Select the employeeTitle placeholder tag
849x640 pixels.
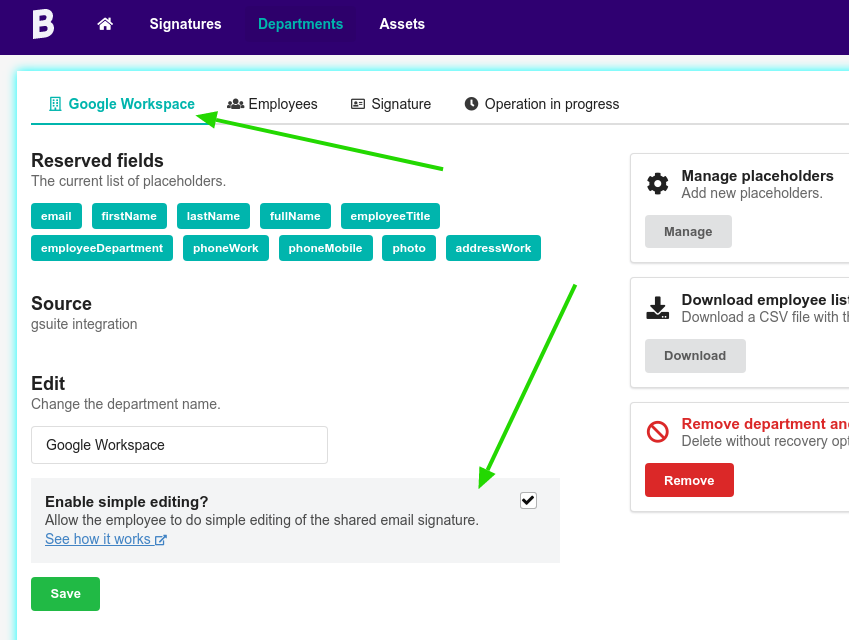coord(390,216)
